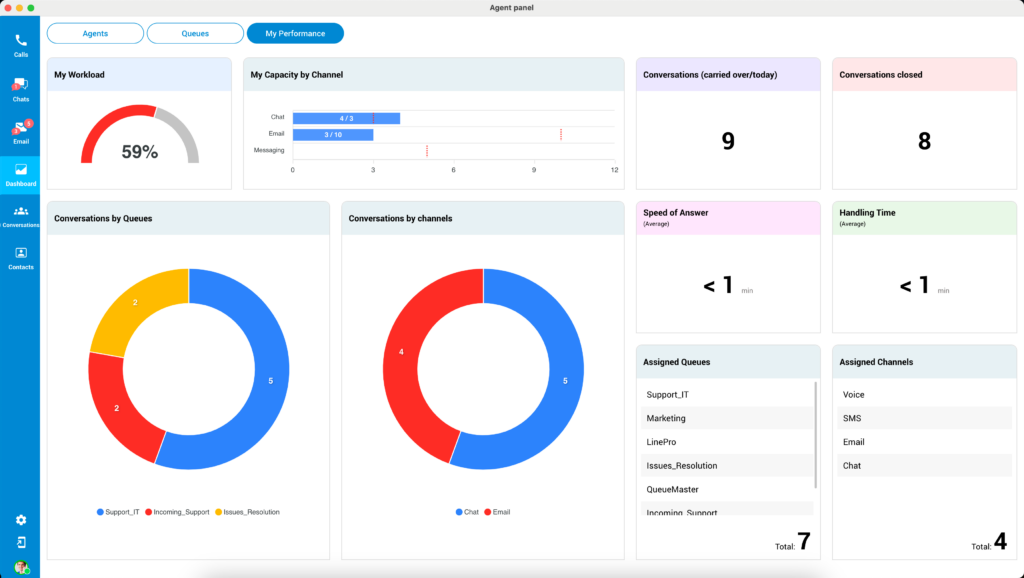
Task: Click the 59% workload gauge
Action: coord(140,136)
